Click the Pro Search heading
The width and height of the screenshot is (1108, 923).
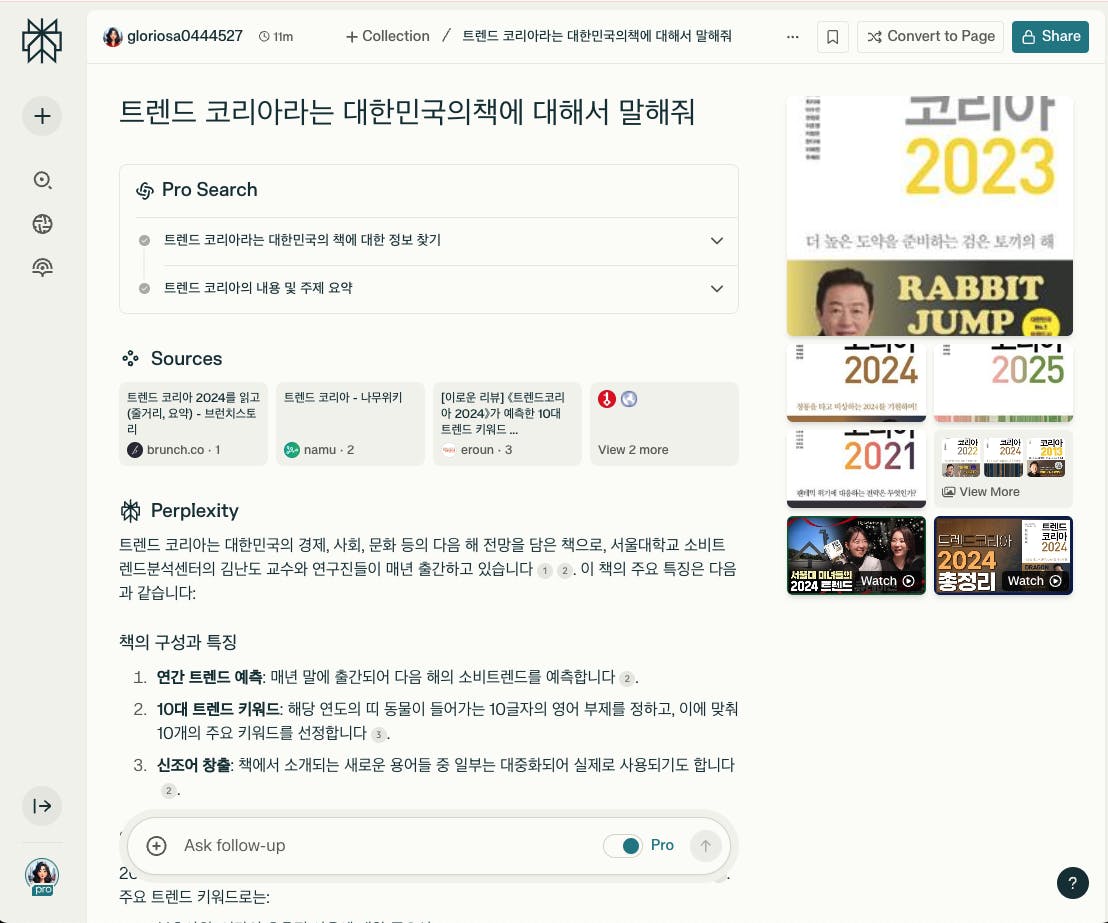209,189
